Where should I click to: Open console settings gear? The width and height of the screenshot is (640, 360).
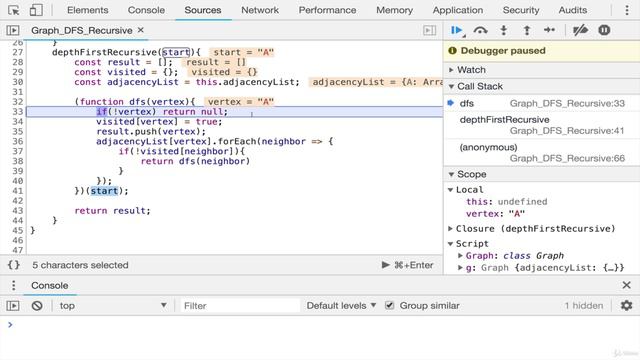click(627, 305)
